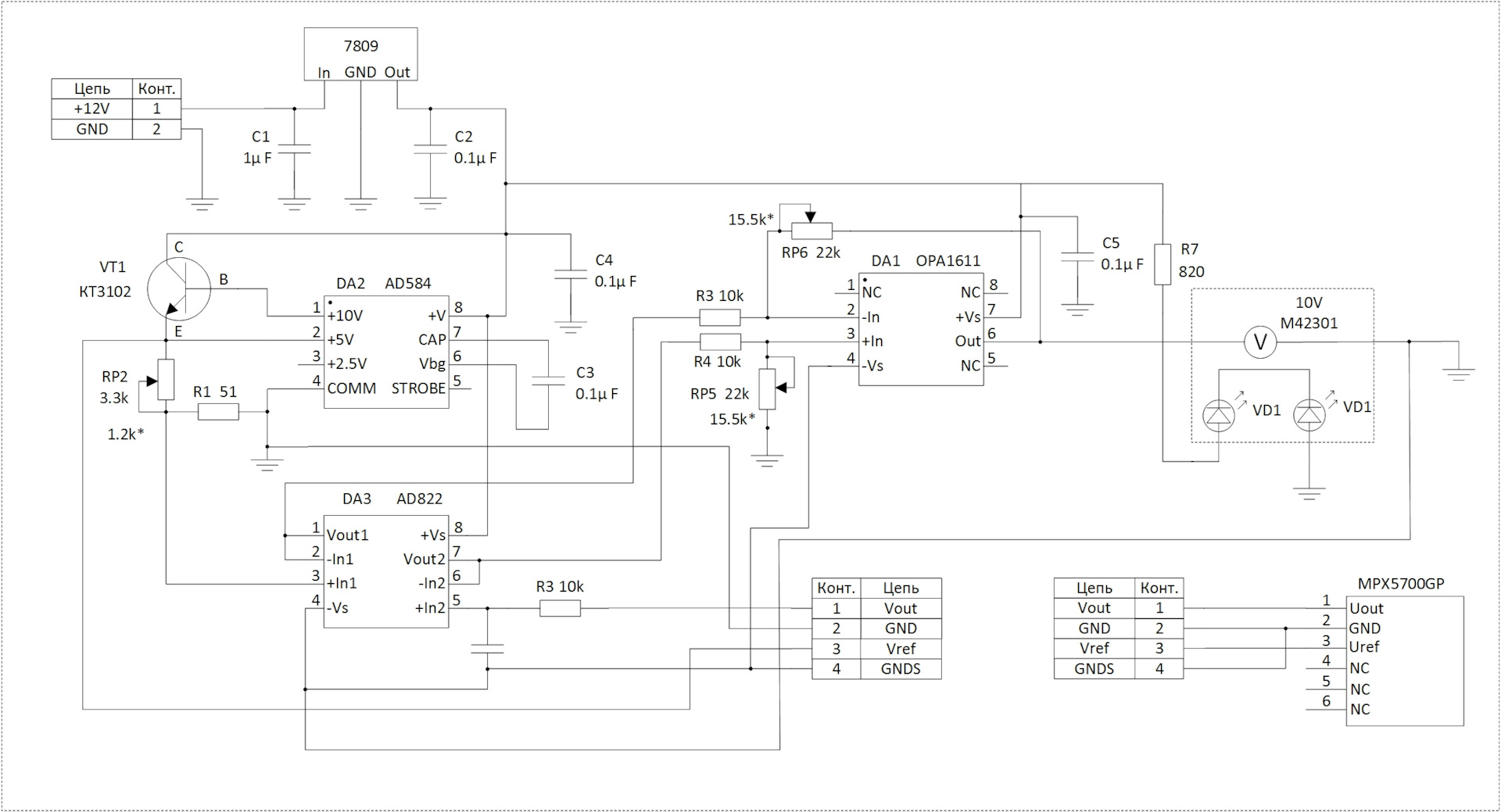The image size is (1501, 812).
Task: Click ground symbol under capacitor C5
Action: point(1076,309)
